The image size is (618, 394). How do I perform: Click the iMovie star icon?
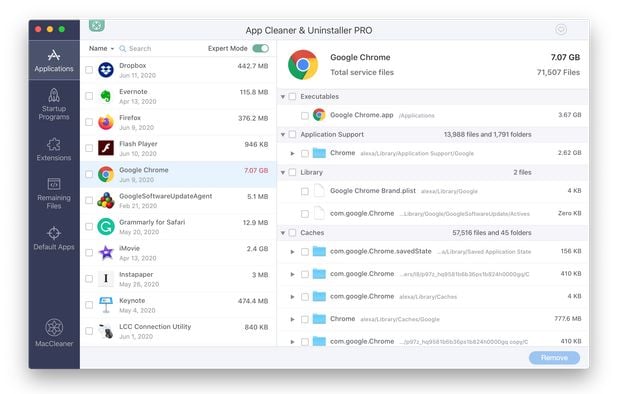pyautogui.click(x=106, y=253)
